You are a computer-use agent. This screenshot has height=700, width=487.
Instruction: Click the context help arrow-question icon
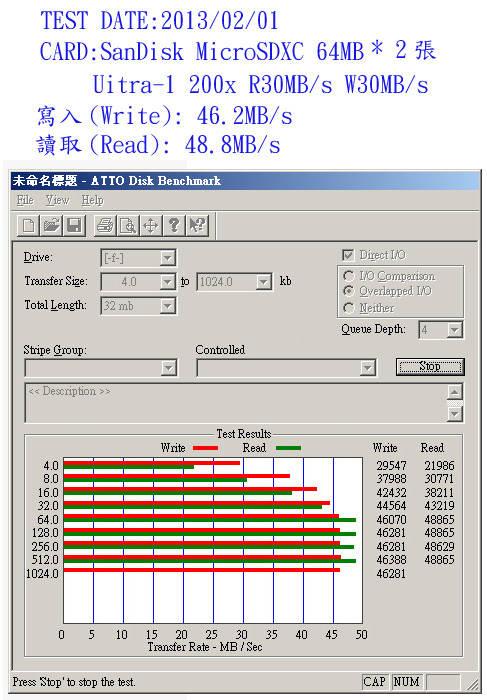(x=197, y=225)
